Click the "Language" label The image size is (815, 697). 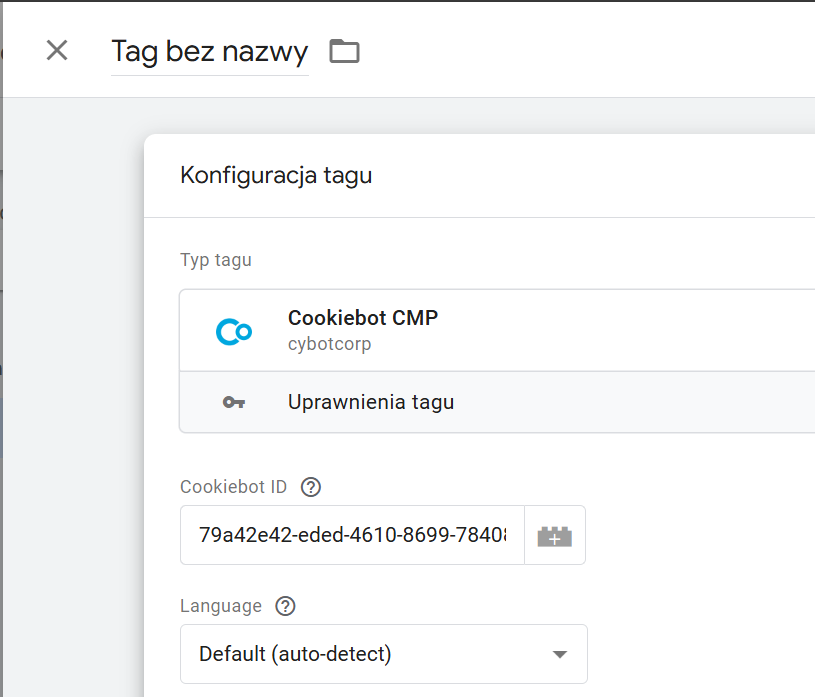tap(221, 606)
